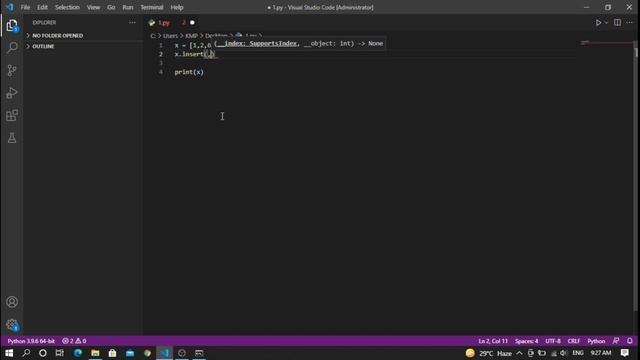The image size is (640, 360).
Task: Launch Microsoft Edge from taskbar
Action: (78, 353)
